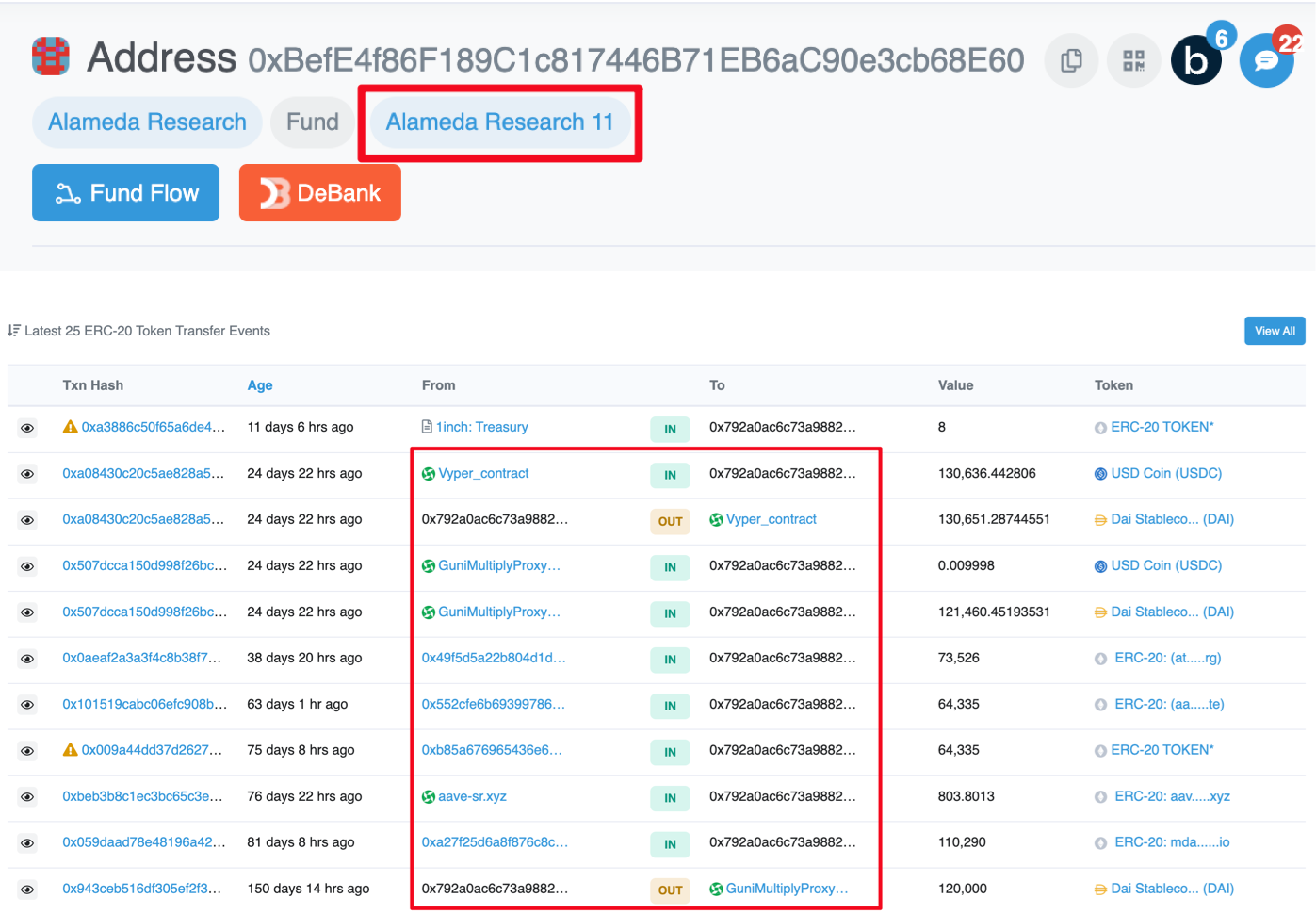Select the Fund label tag
Image resolution: width=1316 pixels, height=914 pixels.
(313, 122)
